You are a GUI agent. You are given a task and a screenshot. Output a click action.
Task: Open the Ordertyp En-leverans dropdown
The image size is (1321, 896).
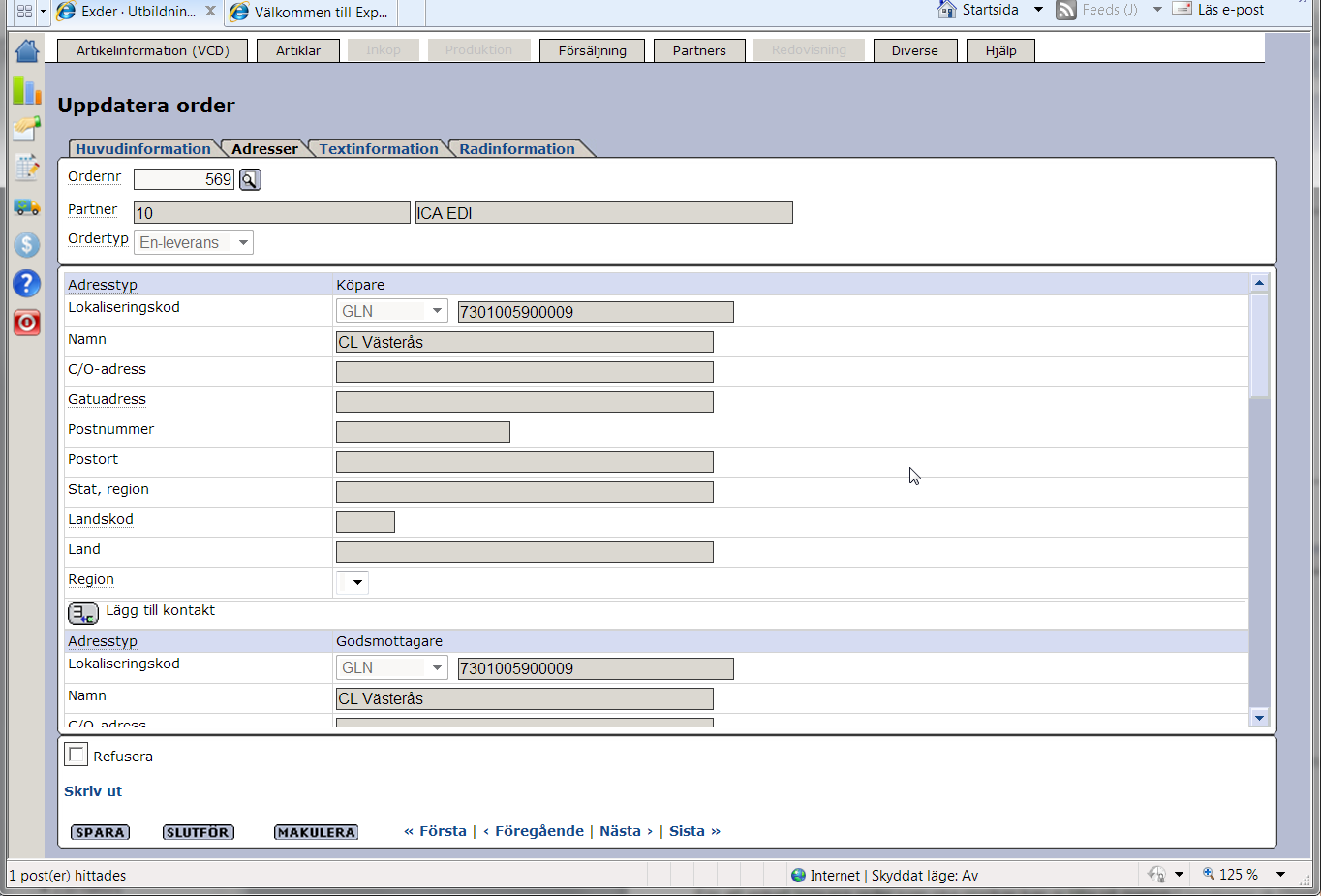(194, 242)
